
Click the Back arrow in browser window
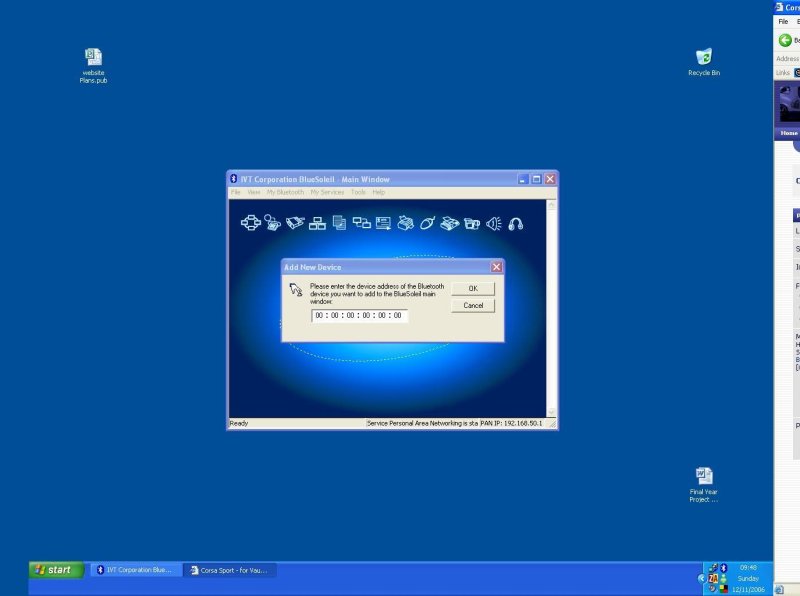pyautogui.click(x=785, y=40)
